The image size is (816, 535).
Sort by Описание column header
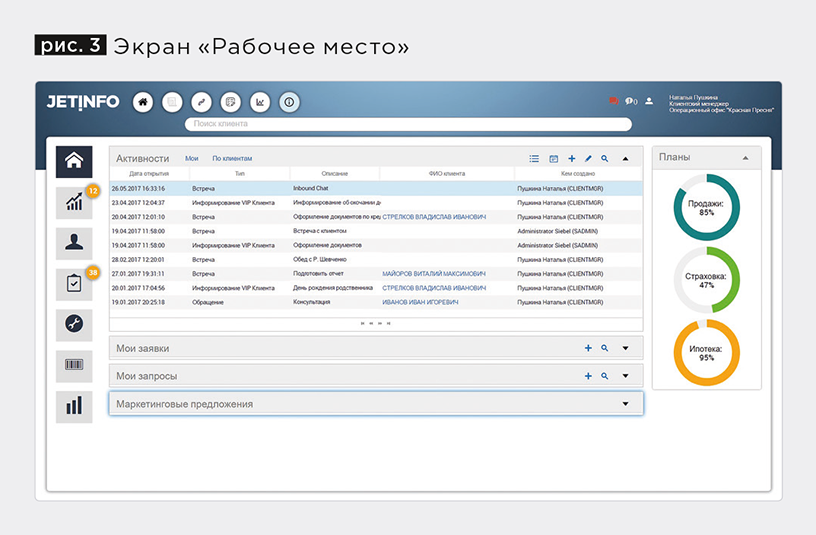[x=335, y=174]
